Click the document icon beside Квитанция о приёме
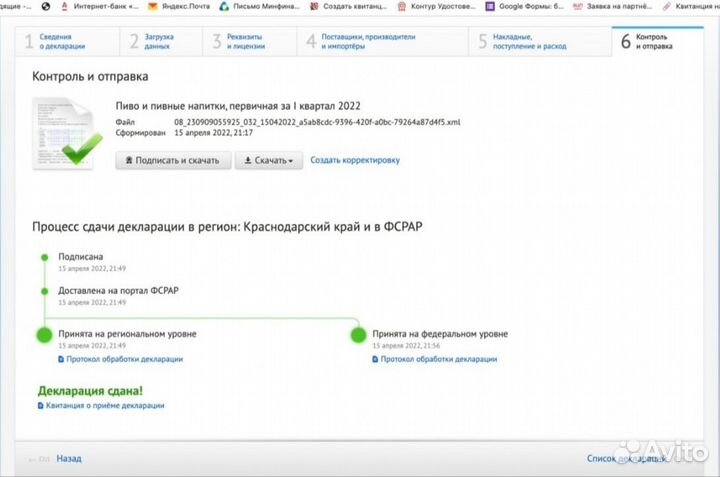 pyautogui.click(x=40, y=405)
